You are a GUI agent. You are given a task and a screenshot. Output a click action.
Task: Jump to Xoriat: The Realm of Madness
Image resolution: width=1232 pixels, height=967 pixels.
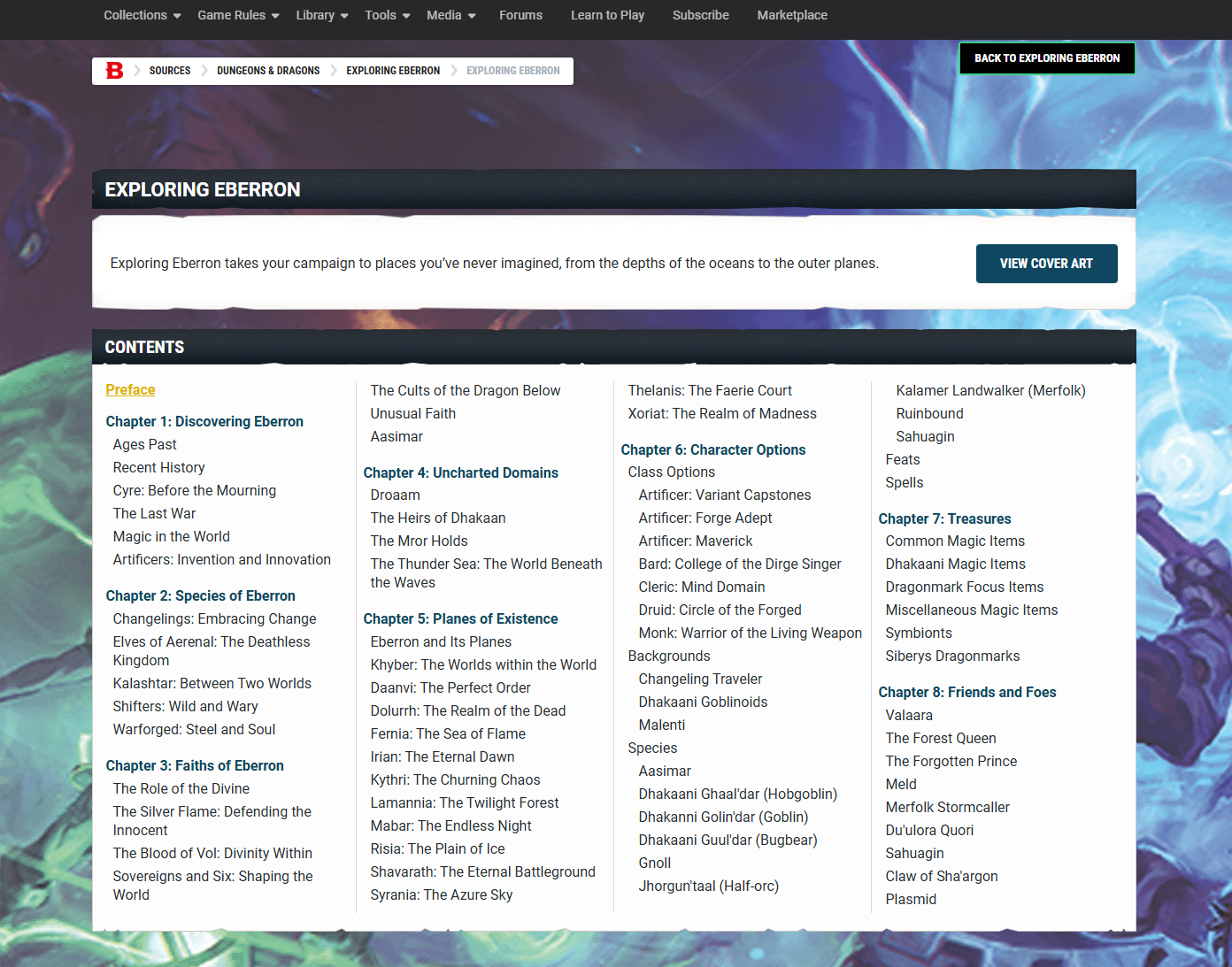point(721,414)
